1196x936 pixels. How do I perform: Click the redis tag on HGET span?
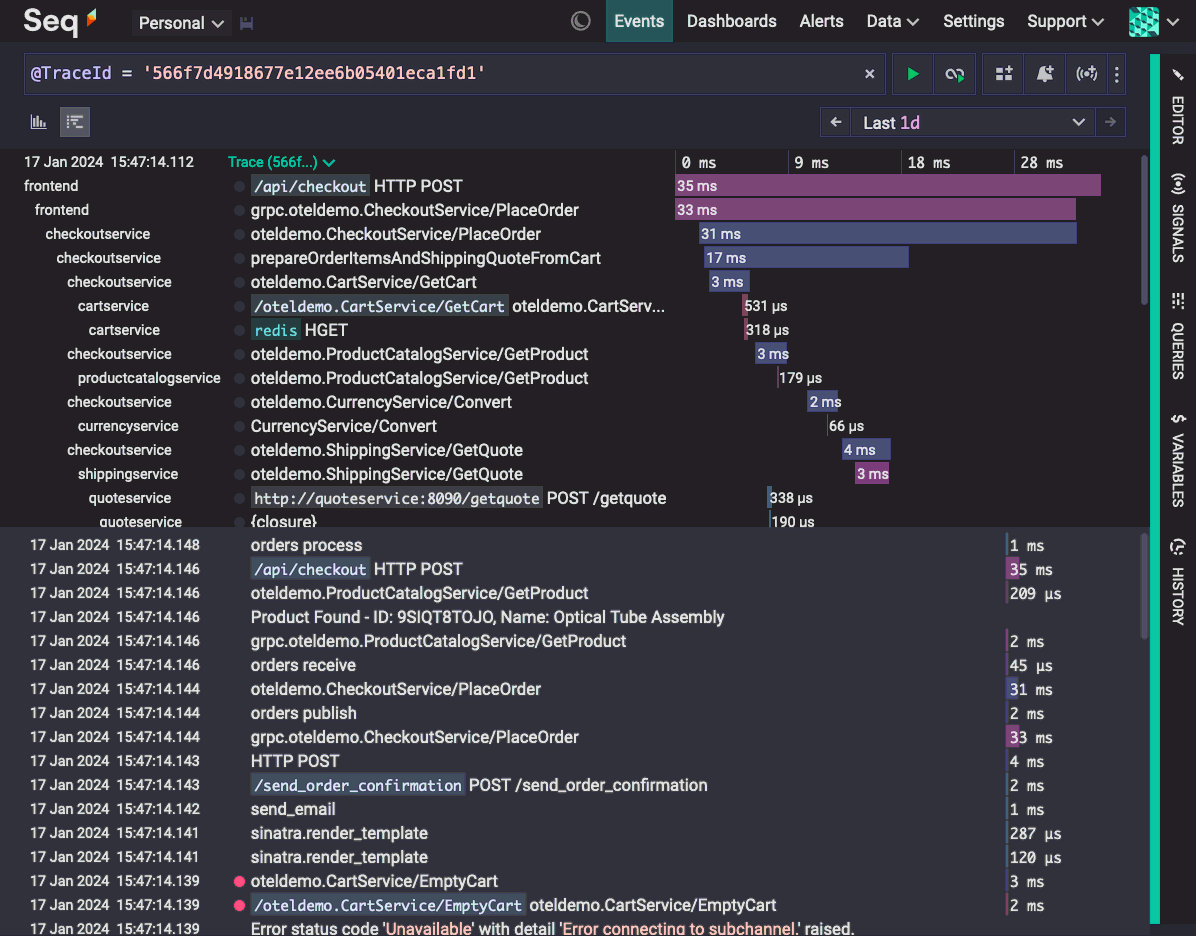click(x=275, y=330)
